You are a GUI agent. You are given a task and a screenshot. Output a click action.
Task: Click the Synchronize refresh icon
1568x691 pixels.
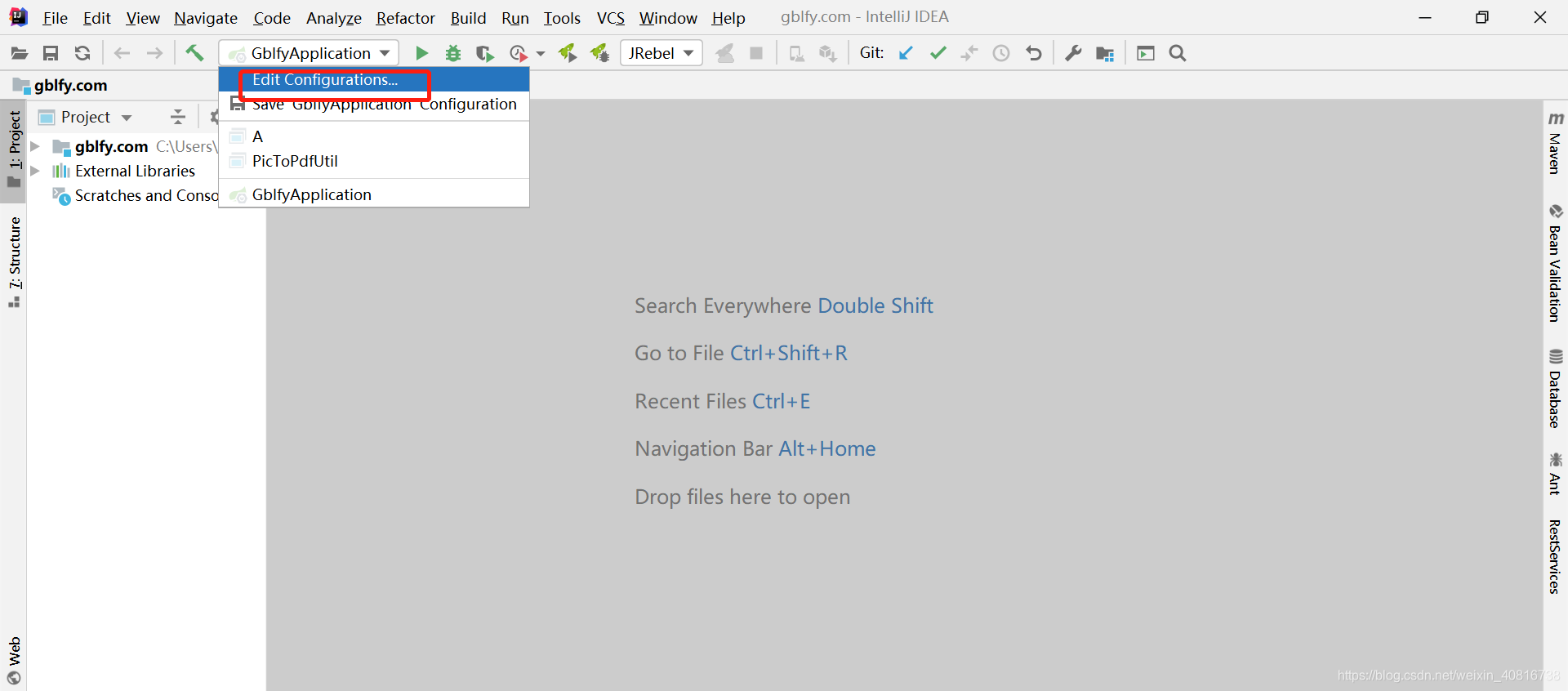click(82, 53)
